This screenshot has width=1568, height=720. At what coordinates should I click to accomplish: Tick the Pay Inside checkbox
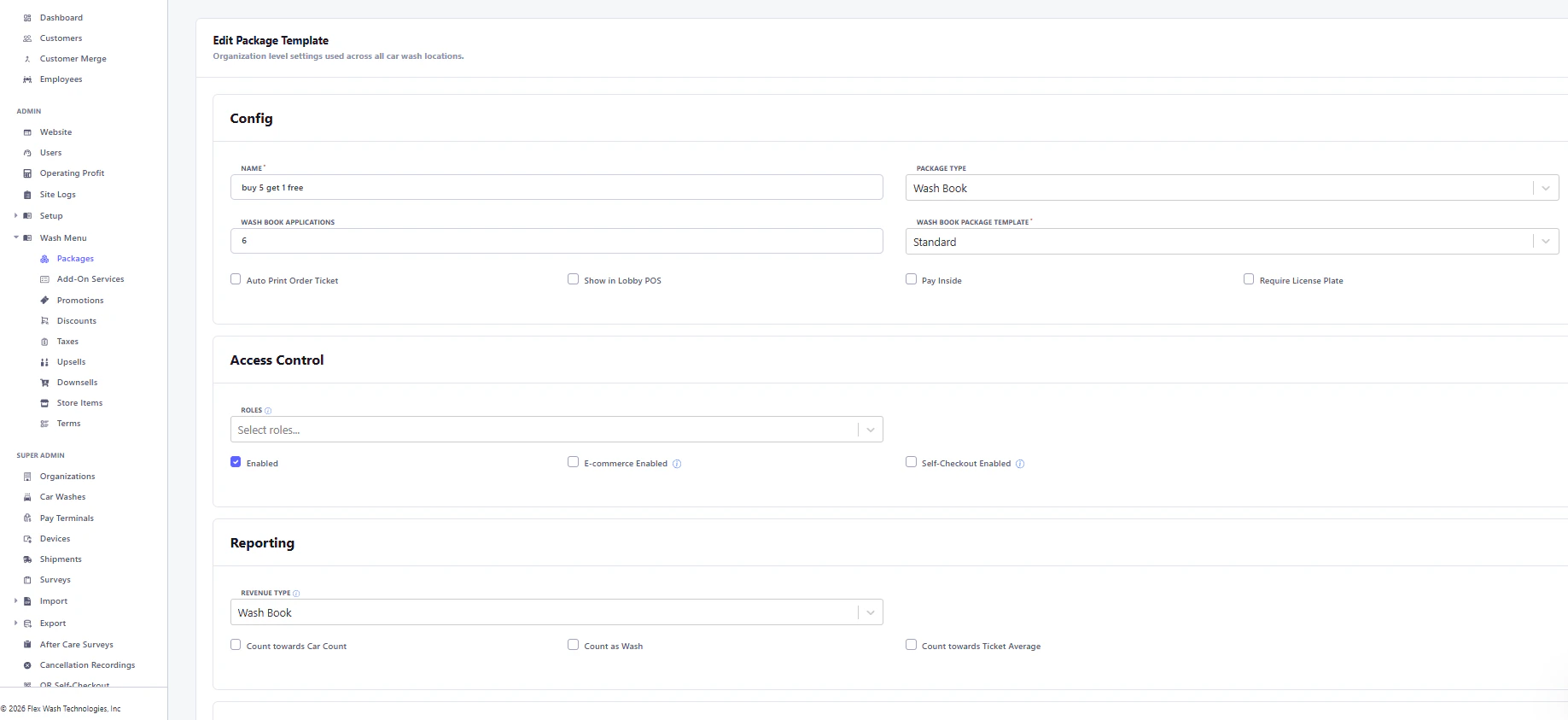(911, 279)
